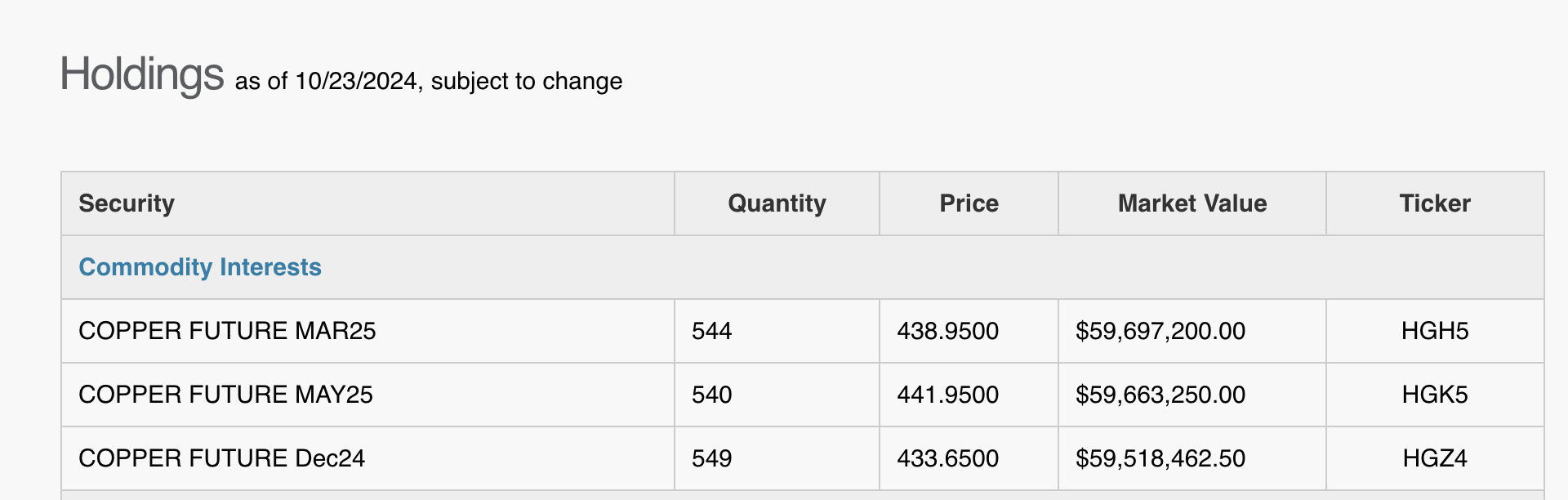Image resolution: width=1568 pixels, height=500 pixels.
Task: Click the Holdings heading
Action: point(142,74)
